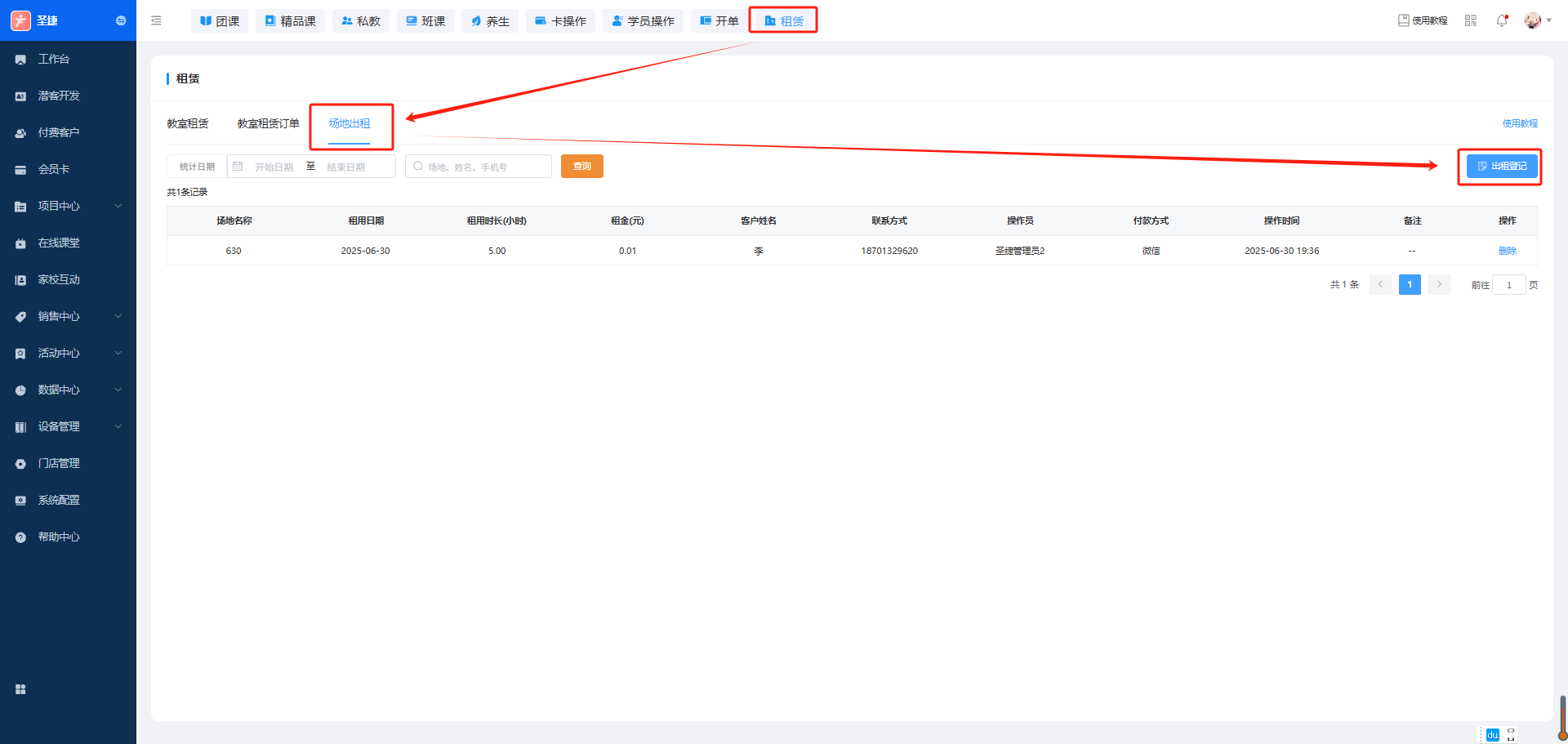Image resolution: width=1568 pixels, height=744 pixels.
Task: Expand the 设备管理 sidebar menu
Action: pyautogui.click(x=68, y=426)
